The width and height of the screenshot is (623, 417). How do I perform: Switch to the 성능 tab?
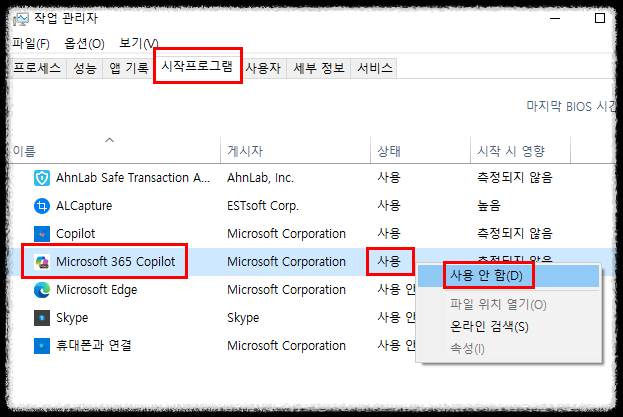tap(85, 68)
